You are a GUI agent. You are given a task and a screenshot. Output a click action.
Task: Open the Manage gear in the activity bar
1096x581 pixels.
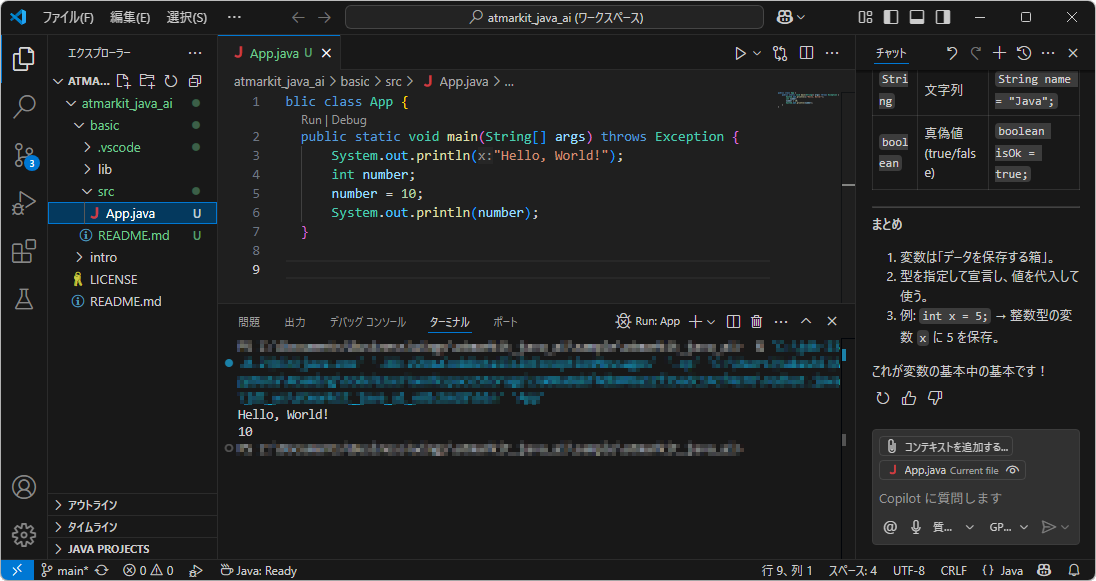[x=24, y=535]
